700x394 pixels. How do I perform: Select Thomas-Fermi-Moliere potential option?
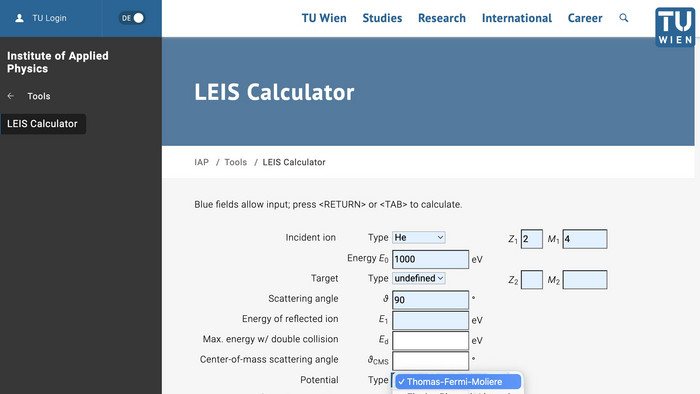pyautogui.click(x=458, y=382)
